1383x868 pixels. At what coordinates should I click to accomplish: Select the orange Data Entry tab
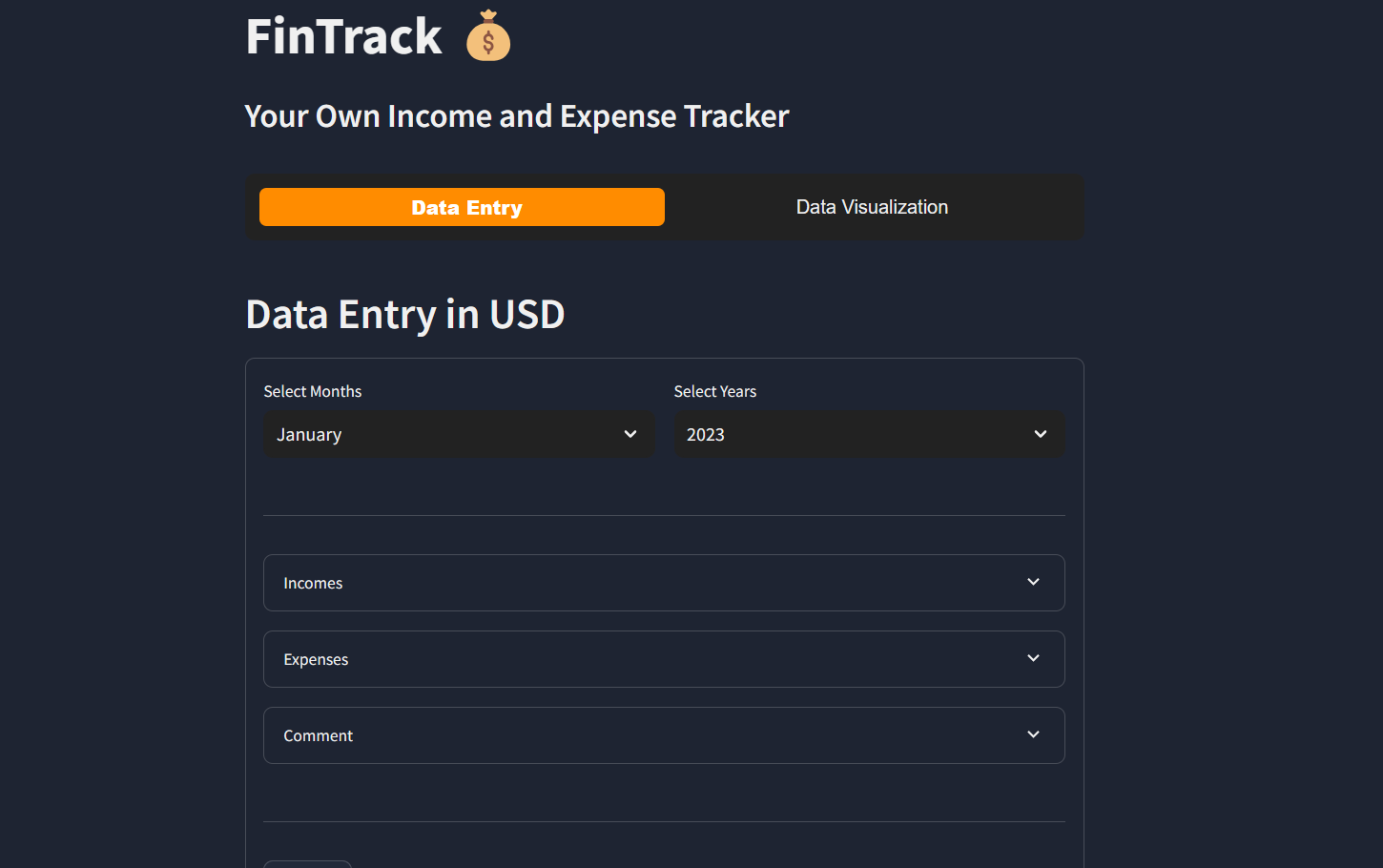pyautogui.click(x=462, y=207)
